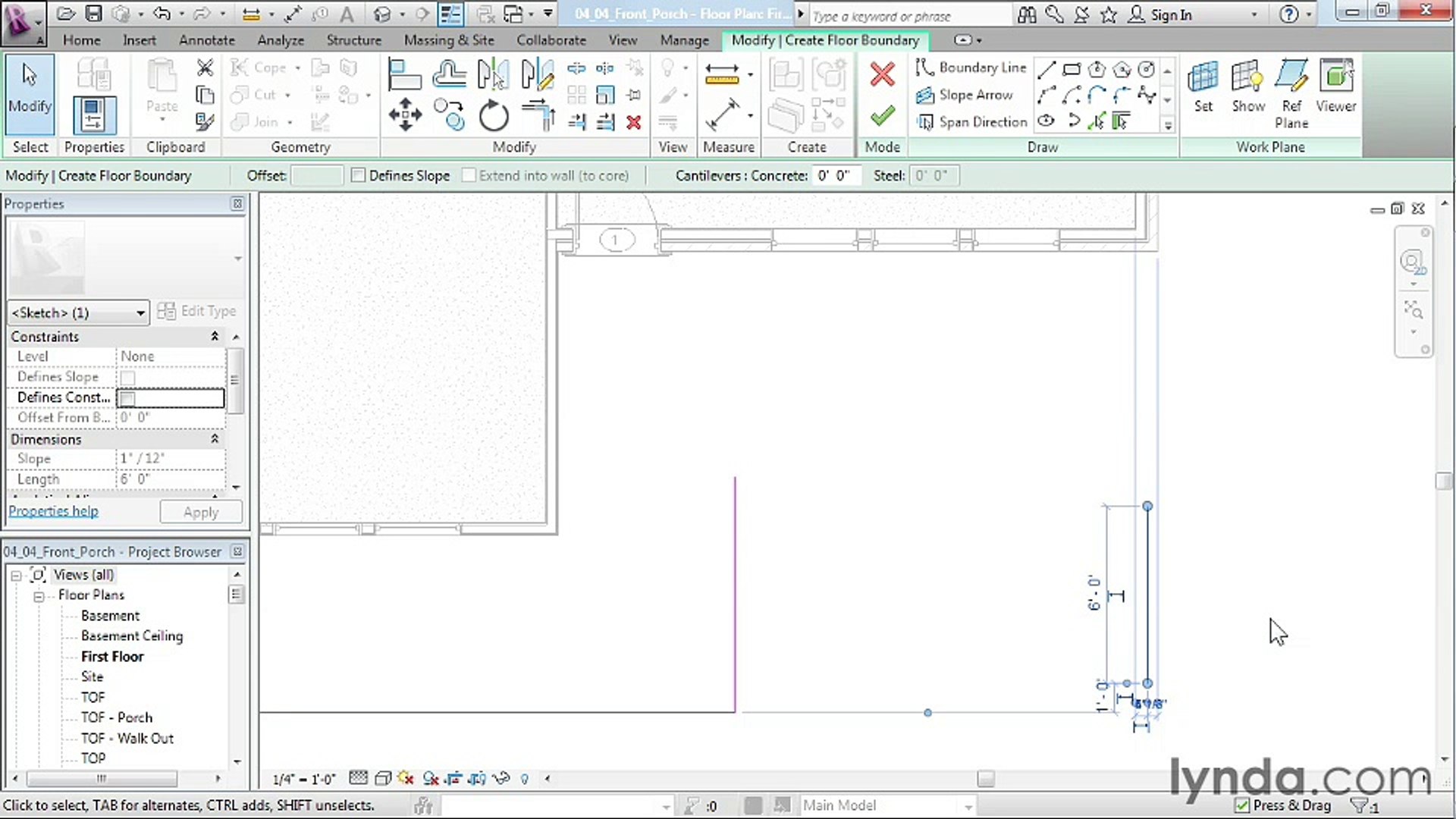The height and width of the screenshot is (819, 1456).
Task: Choose the Slope Arrow tool
Action: [x=965, y=95]
